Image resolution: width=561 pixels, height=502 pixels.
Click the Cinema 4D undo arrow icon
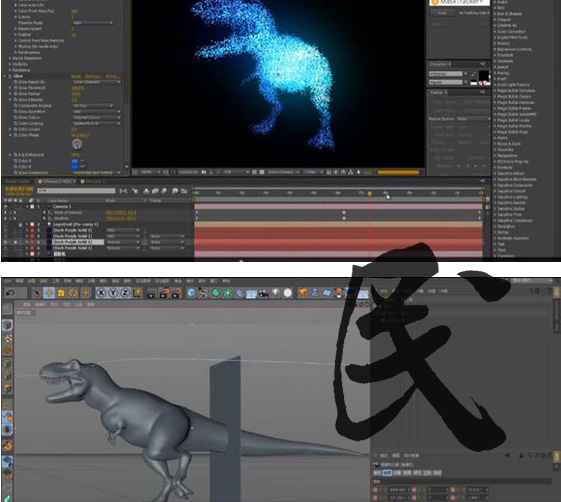(x=10, y=293)
